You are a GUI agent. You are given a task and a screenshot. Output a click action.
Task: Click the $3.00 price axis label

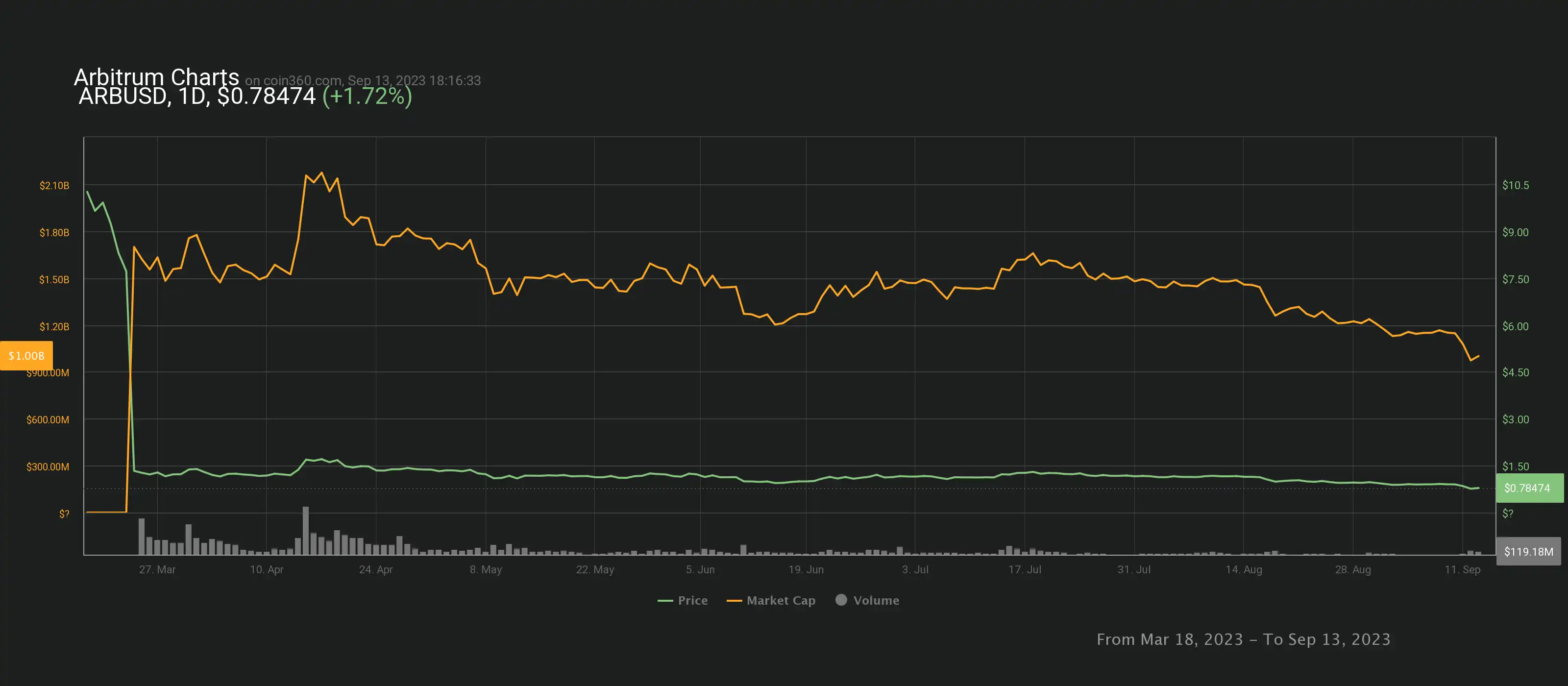1515,419
